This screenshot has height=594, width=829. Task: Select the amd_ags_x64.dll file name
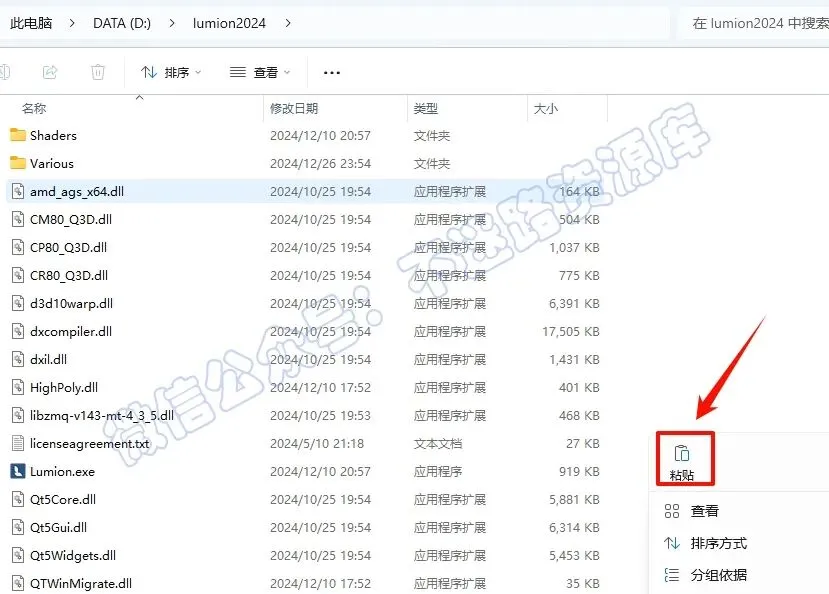pyautogui.click(x=77, y=191)
